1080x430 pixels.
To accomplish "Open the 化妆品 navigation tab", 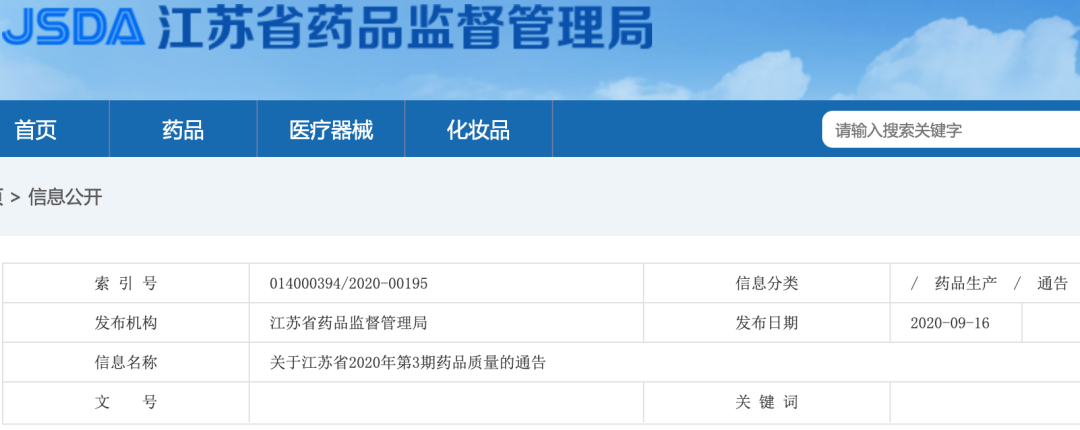I will pyautogui.click(x=479, y=129).
